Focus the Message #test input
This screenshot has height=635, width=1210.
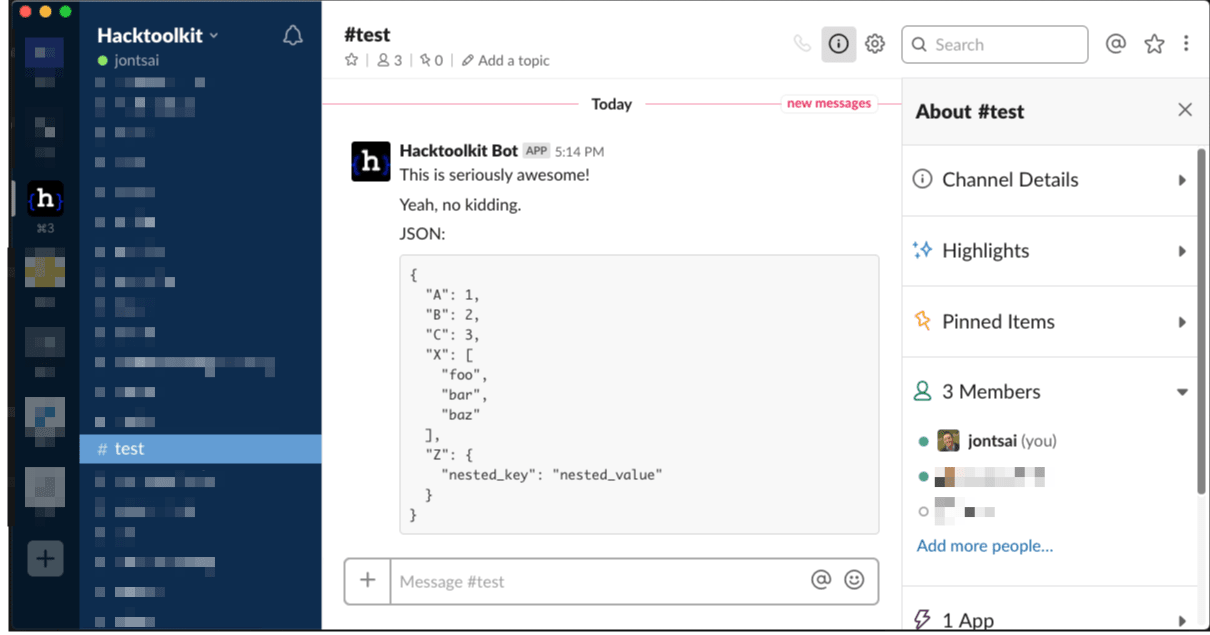600,581
